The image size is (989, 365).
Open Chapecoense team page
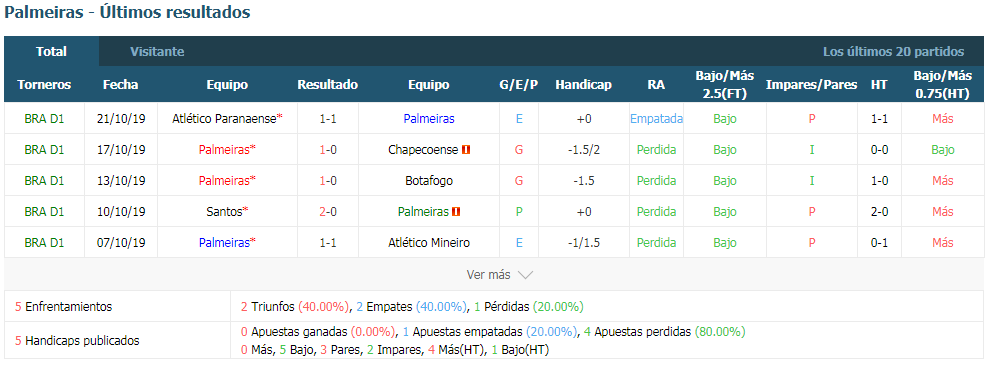coord(424,150)
